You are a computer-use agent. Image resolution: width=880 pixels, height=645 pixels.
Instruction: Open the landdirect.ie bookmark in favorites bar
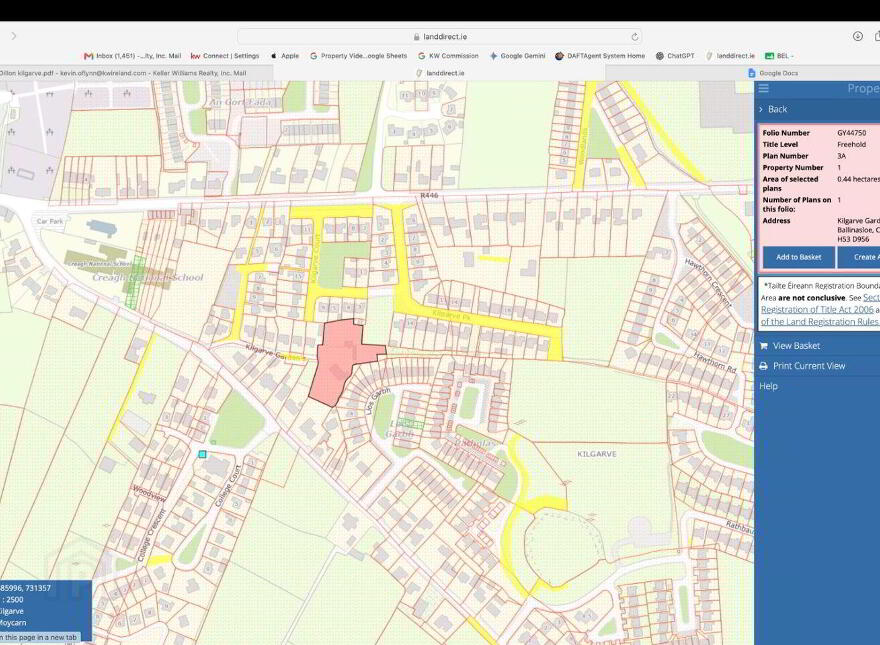(x=730, y=56)
